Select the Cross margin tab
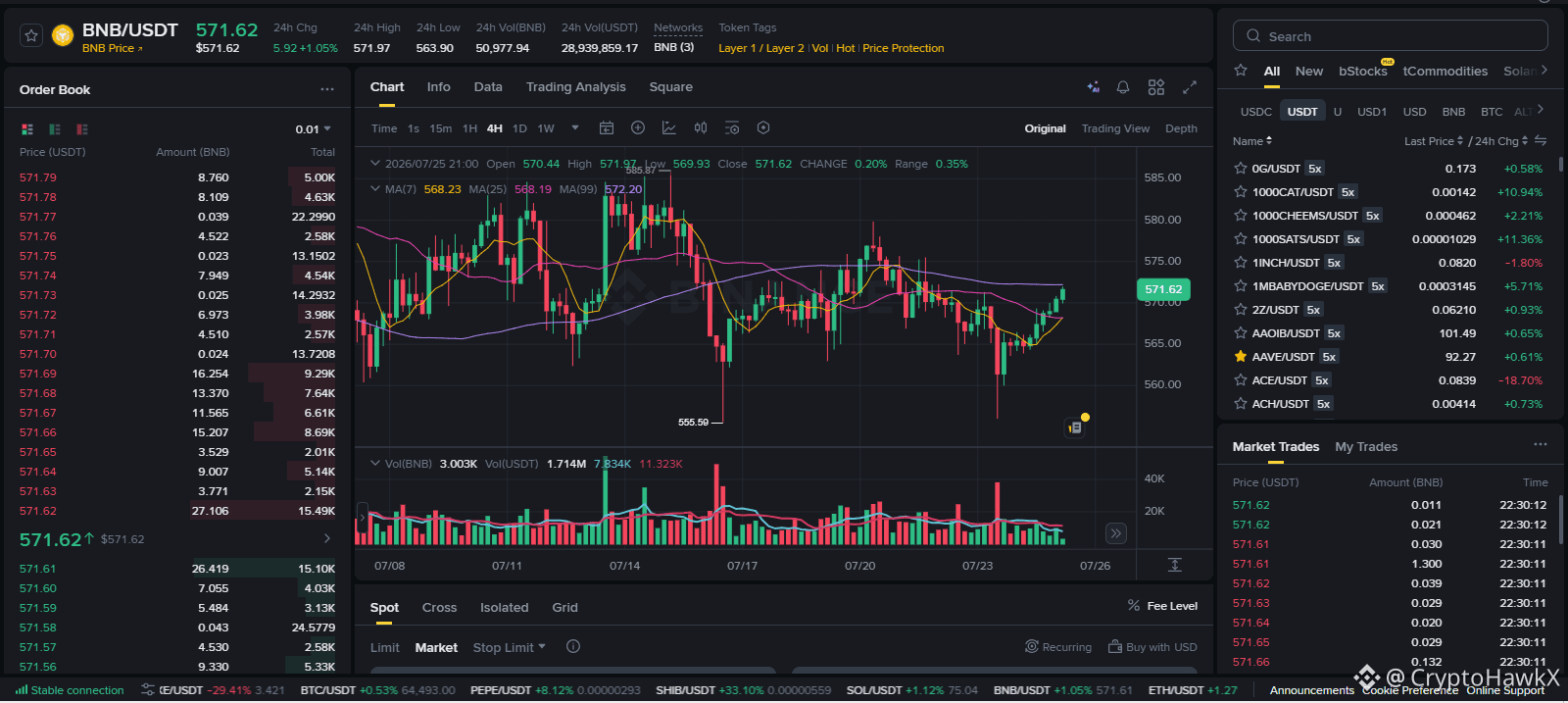This screenshot has height=703, width=1568. pos(440,607)
